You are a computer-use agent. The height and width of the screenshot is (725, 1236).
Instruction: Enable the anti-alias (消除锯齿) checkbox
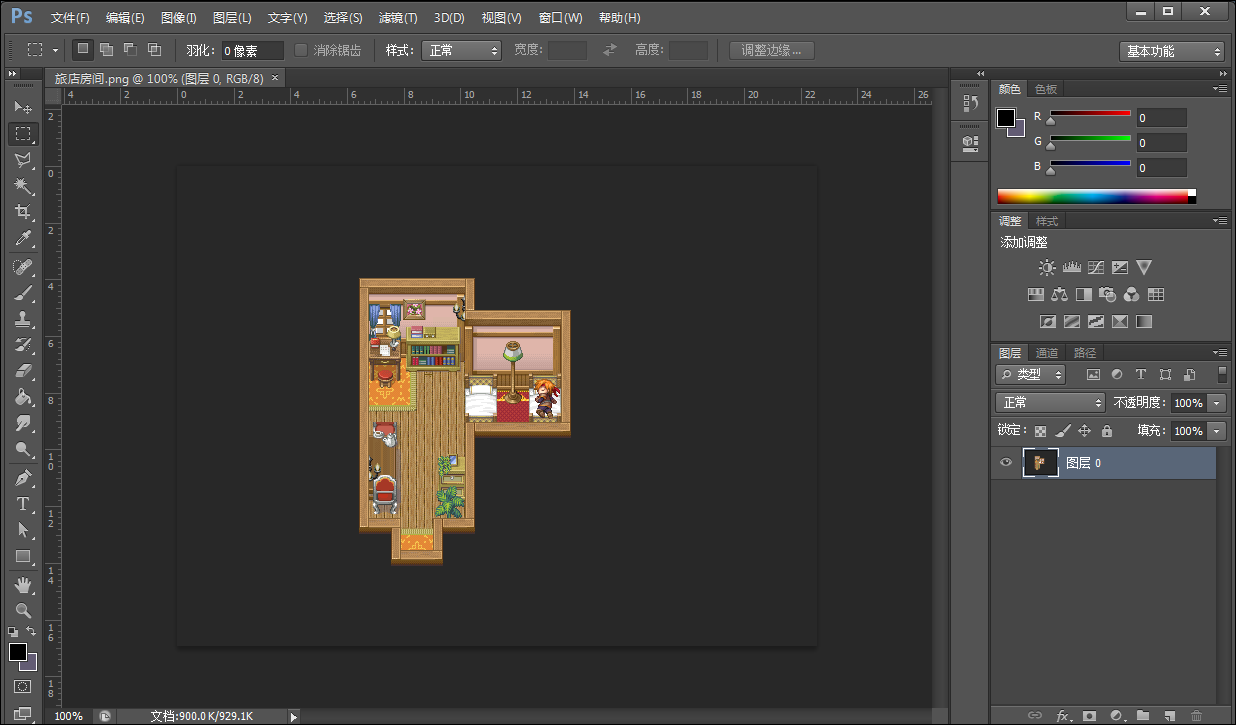[x=301, y=50]
